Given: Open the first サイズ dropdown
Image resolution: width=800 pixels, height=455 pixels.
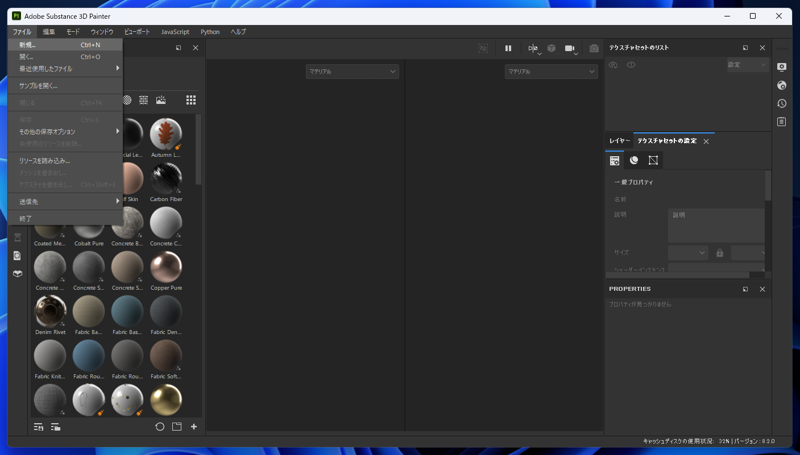Looking at the screenshot, I should 688,252.
